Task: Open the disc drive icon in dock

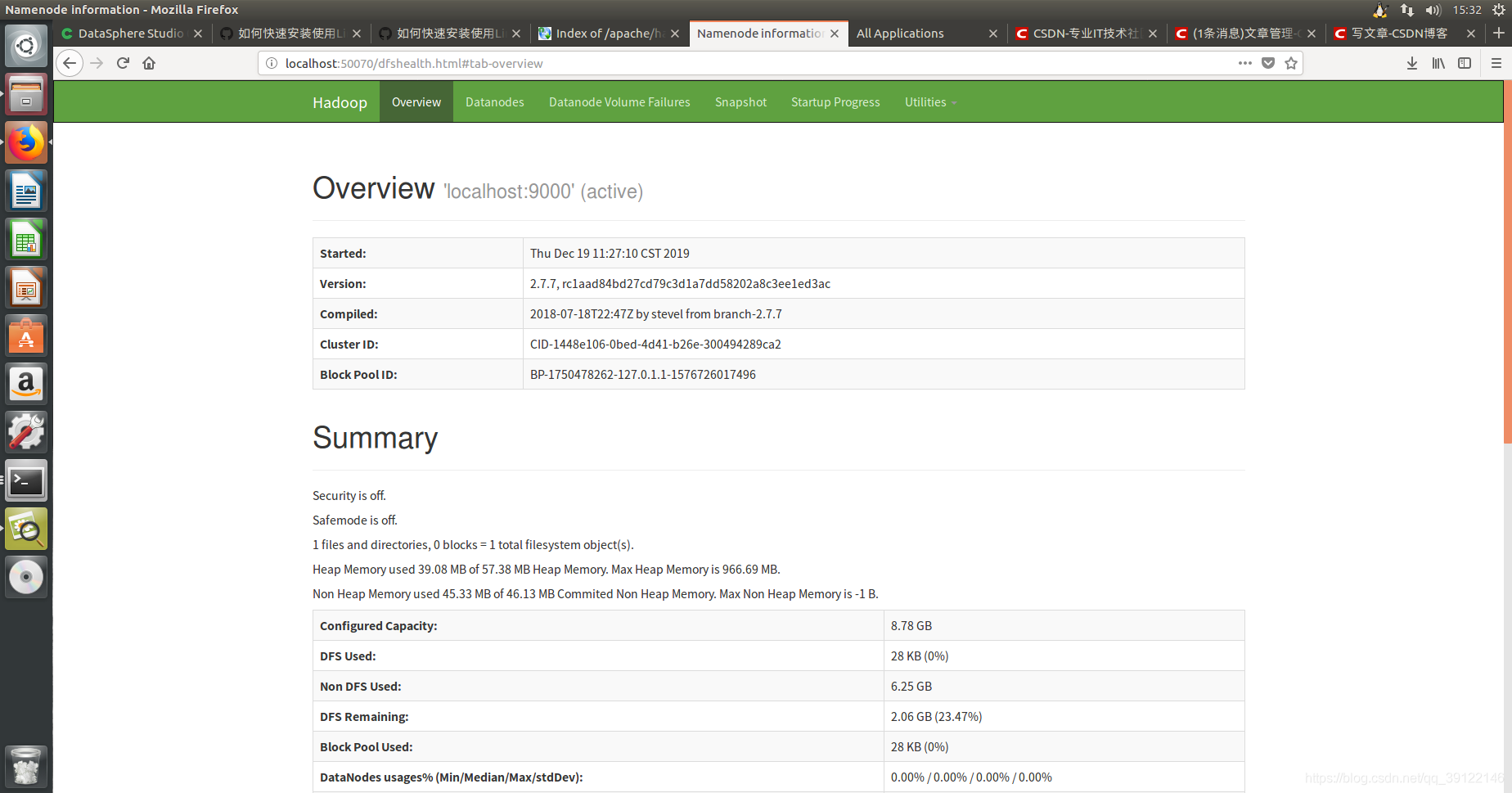Action: (26, 577)
